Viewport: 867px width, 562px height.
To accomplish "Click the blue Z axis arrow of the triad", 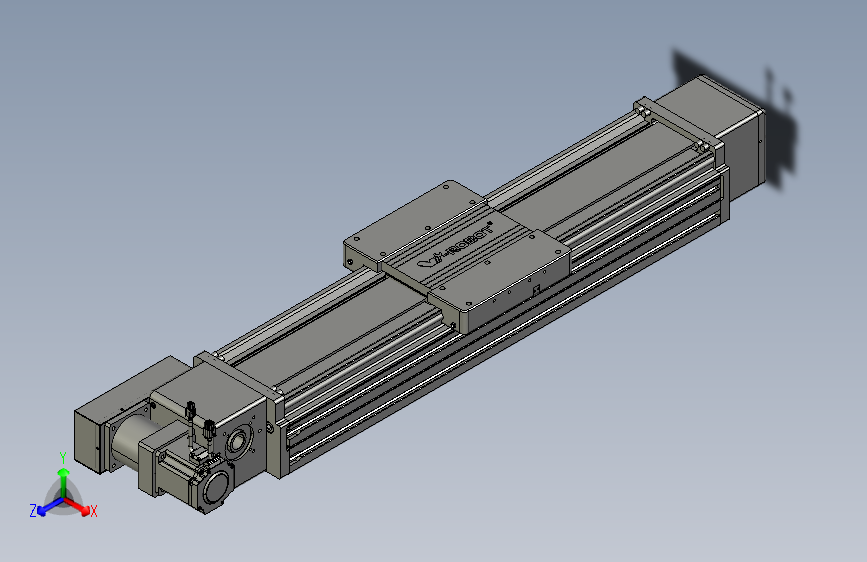I will [49, 507].
